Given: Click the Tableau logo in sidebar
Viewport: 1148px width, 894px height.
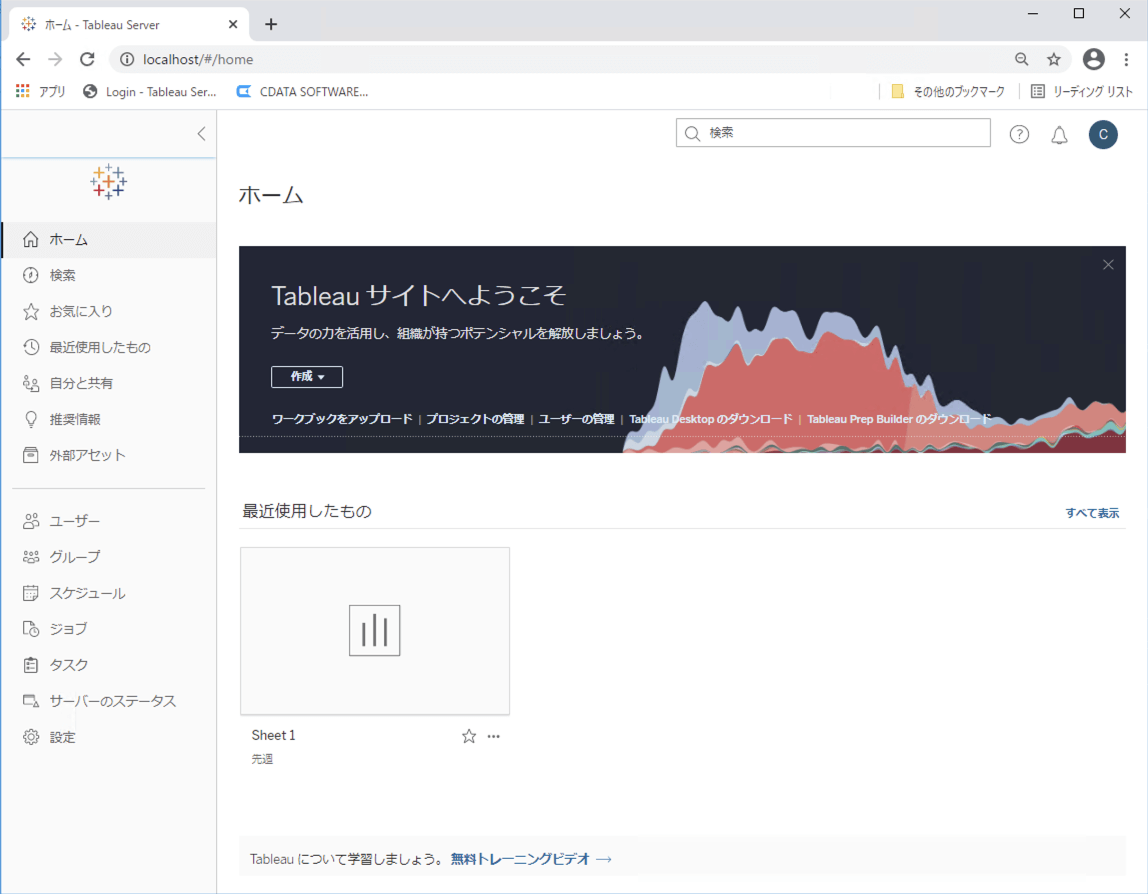Looking at the screenshot, I should pos(108,182).
